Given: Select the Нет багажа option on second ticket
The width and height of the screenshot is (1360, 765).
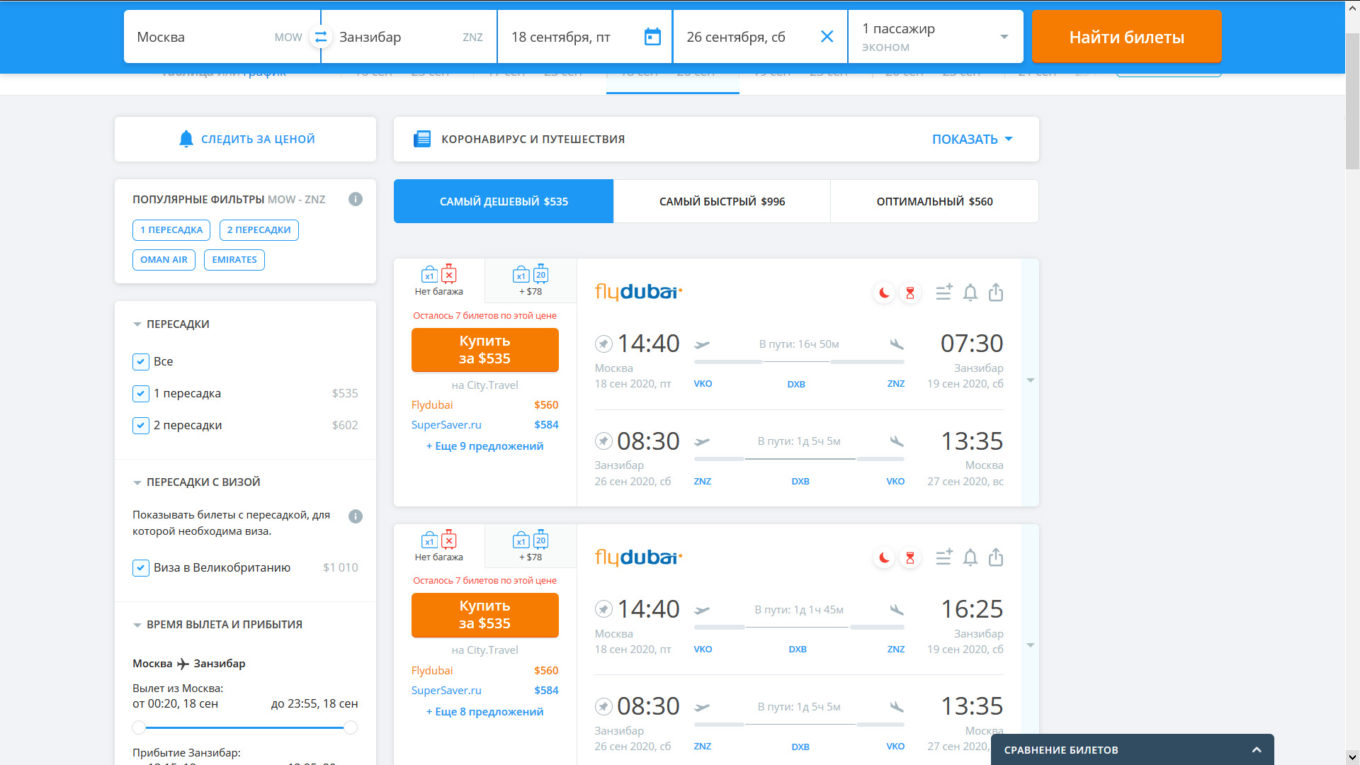Looking at the screenshot, I should (439, 546).
